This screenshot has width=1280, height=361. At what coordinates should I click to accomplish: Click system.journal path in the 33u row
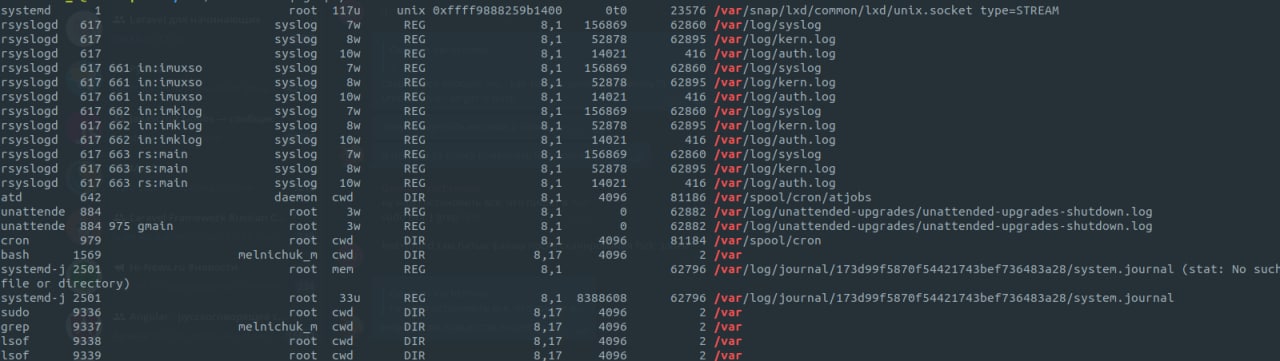point(944,298)
